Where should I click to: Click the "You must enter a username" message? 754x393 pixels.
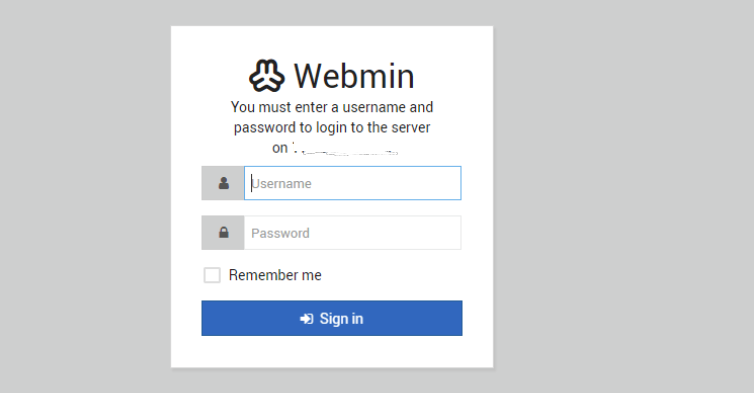(x=332, y=107)
